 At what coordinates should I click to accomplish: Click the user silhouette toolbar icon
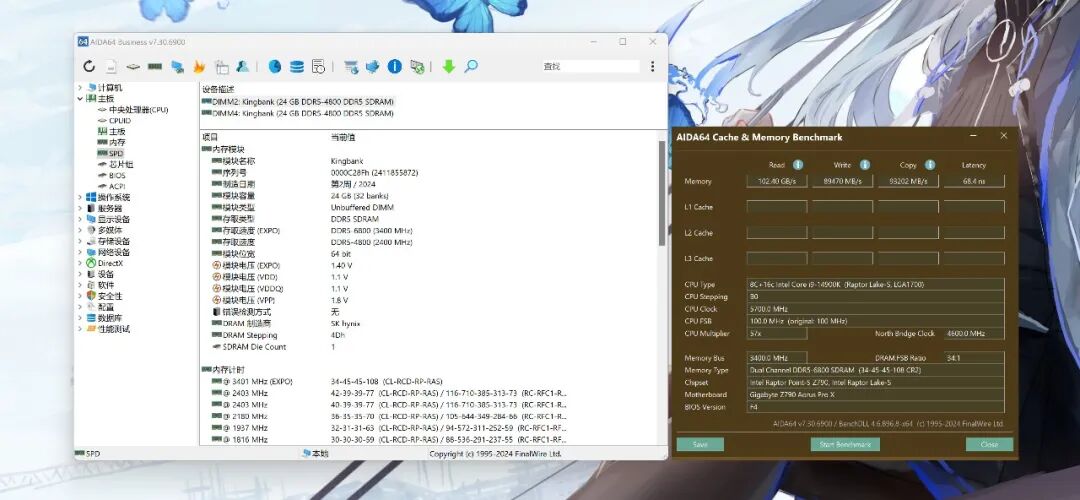tap(242, 67)
